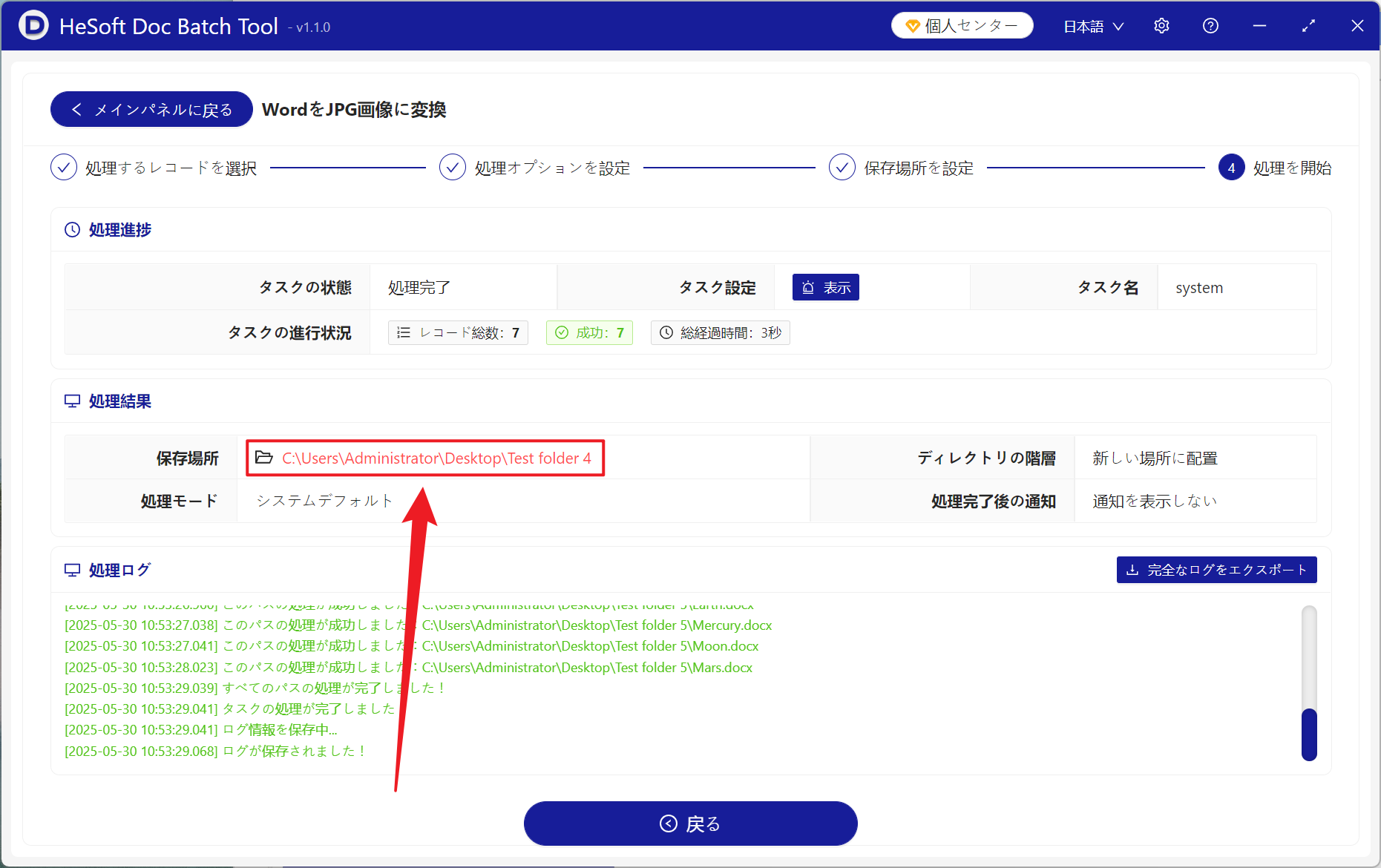Click the 通知を表示しない notification value
The height and width of the screenshot is (868, 1381).
tap(1155, 502)
